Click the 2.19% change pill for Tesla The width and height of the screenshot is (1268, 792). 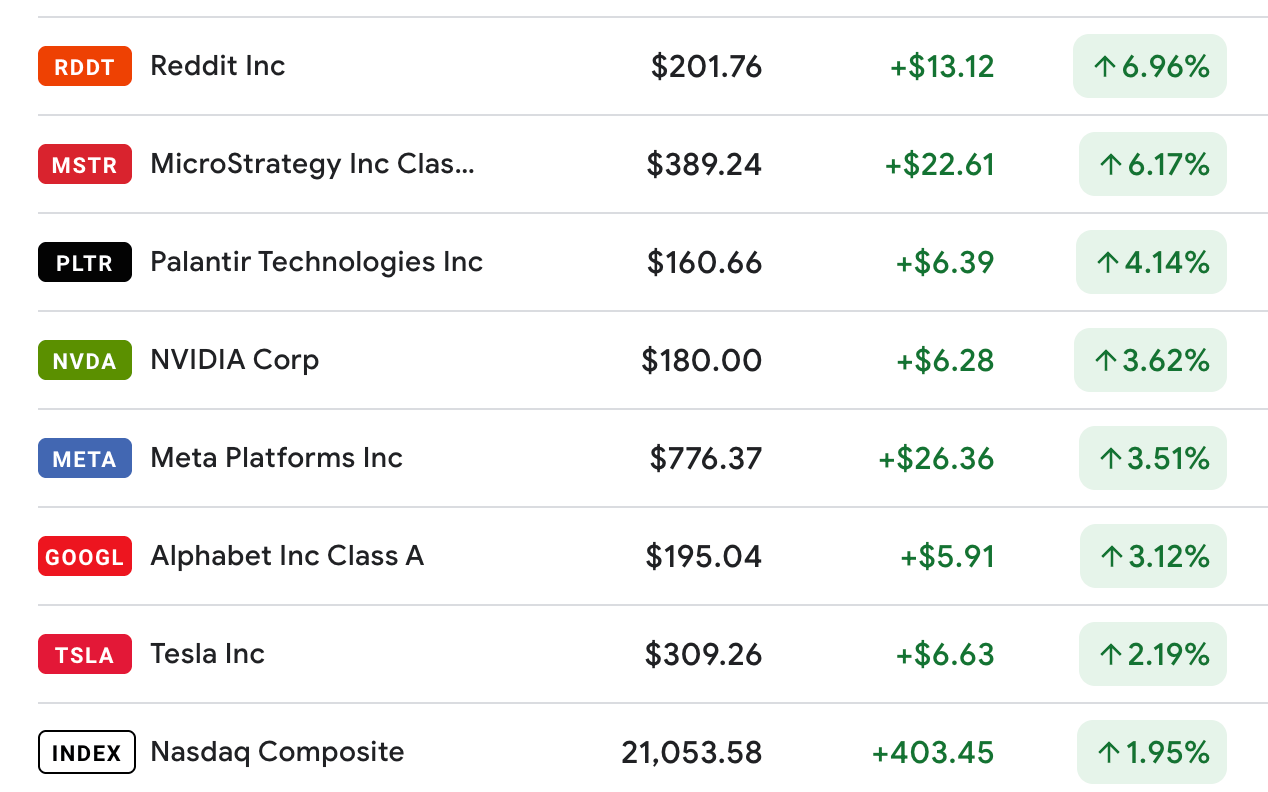pos(1153,654)
